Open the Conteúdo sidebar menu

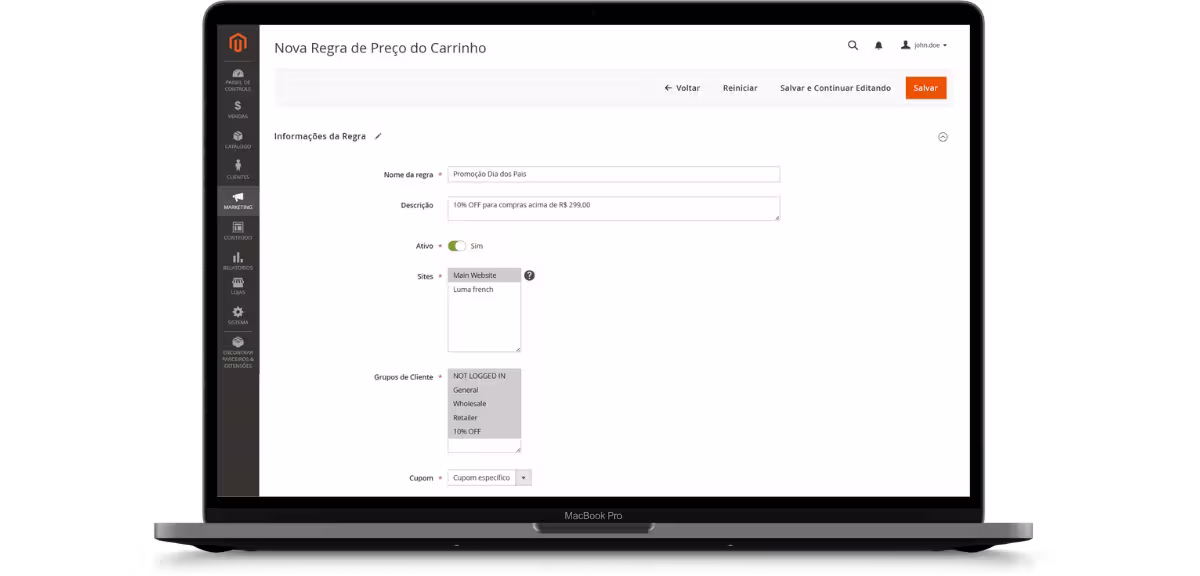pos(238,231)
